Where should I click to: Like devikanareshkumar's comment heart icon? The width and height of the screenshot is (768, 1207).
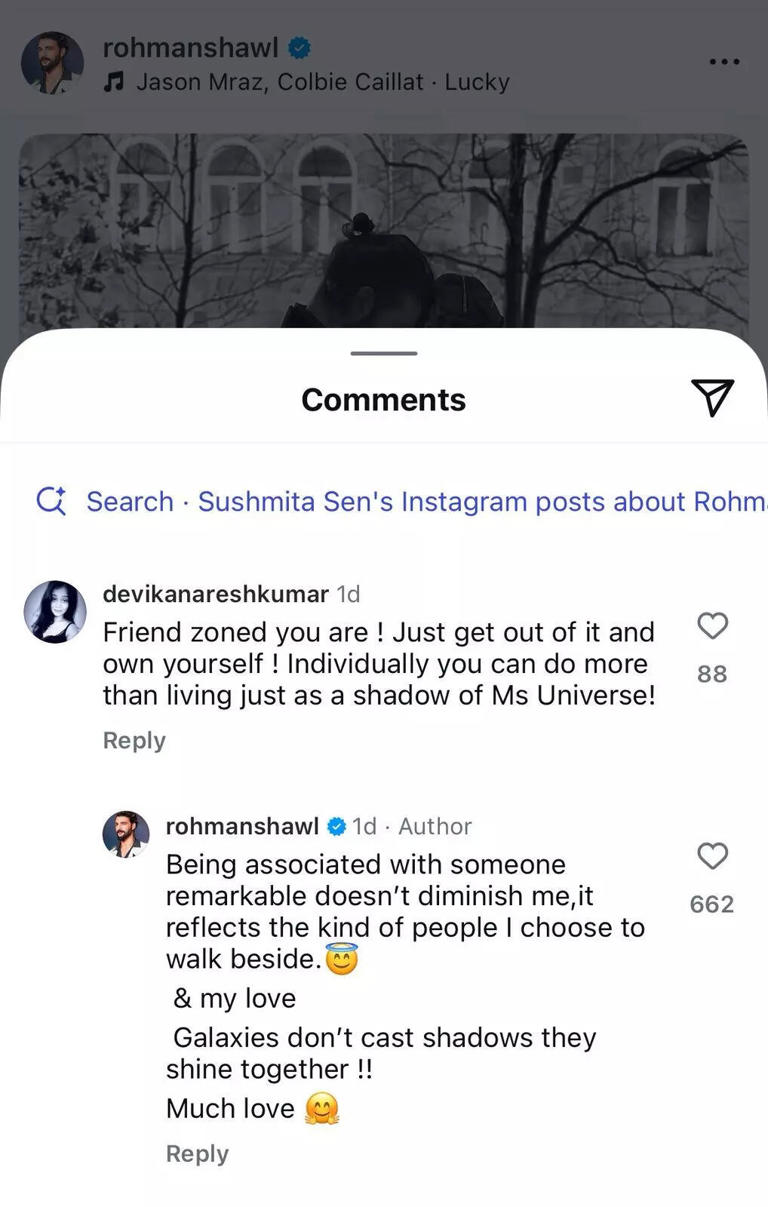[711, 626]
